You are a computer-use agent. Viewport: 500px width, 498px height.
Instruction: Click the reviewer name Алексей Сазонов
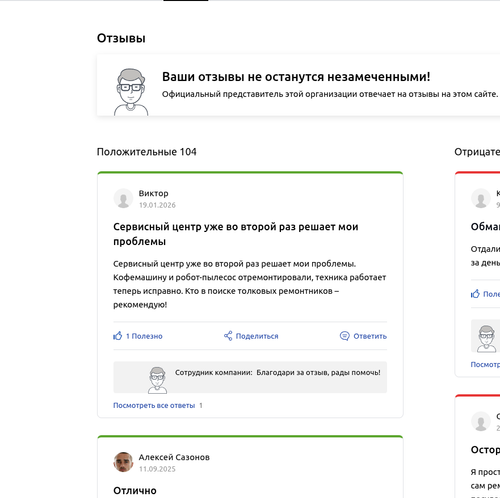(174, 457)
